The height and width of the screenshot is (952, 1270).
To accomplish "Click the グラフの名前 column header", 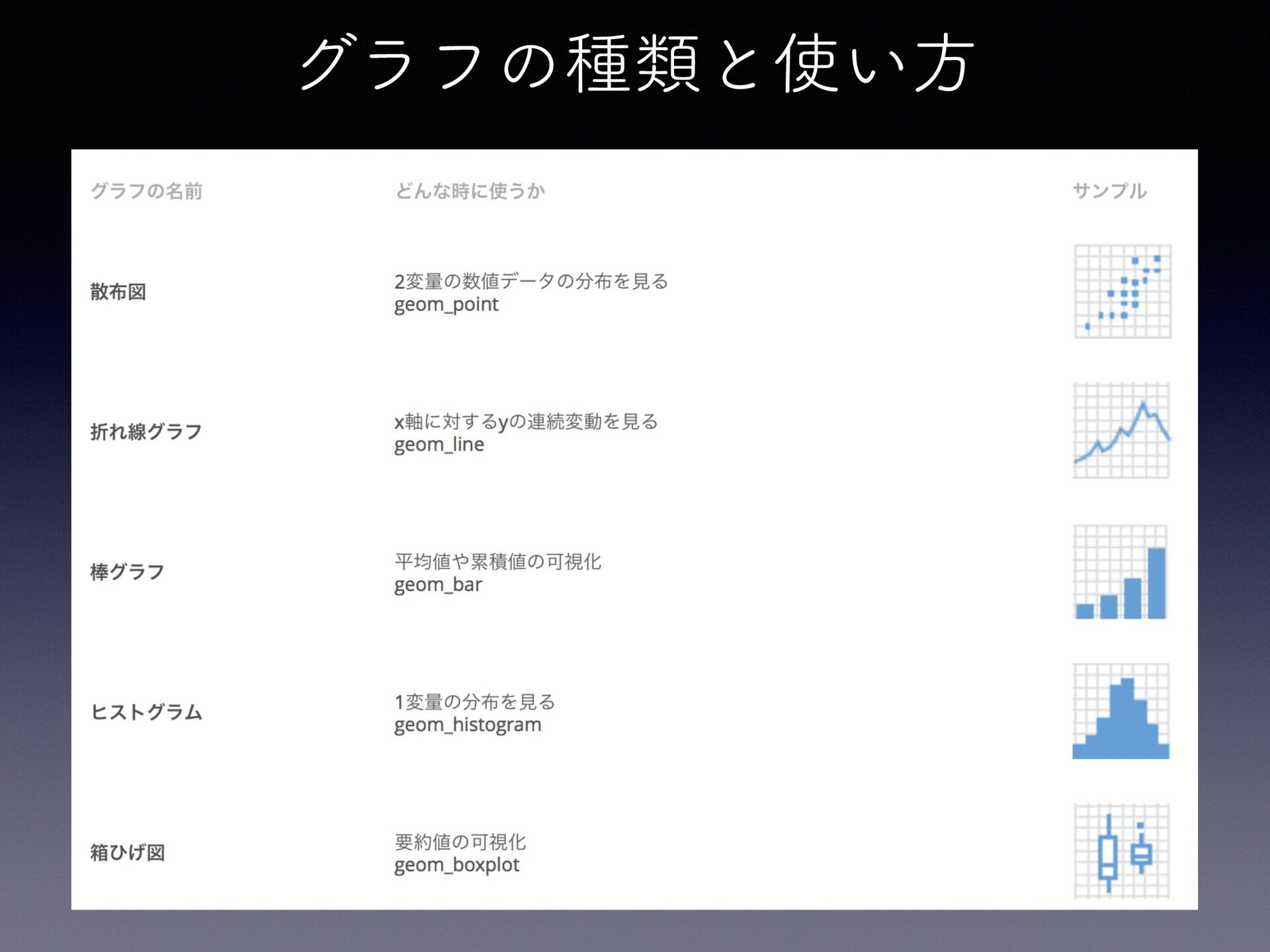I will (x=146, y=191).
